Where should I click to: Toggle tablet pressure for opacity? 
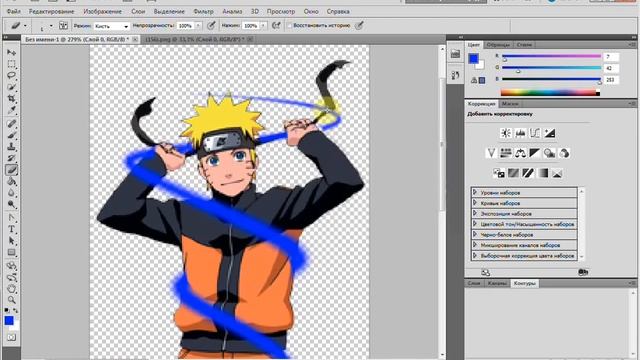211,26
